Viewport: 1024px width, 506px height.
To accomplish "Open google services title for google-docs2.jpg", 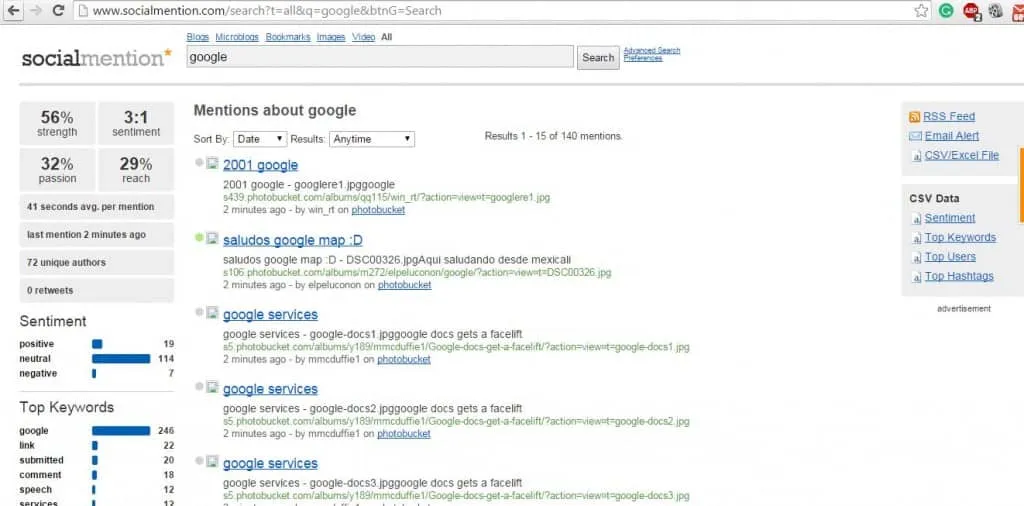I will pyautogui.click(x=270, y=389).
